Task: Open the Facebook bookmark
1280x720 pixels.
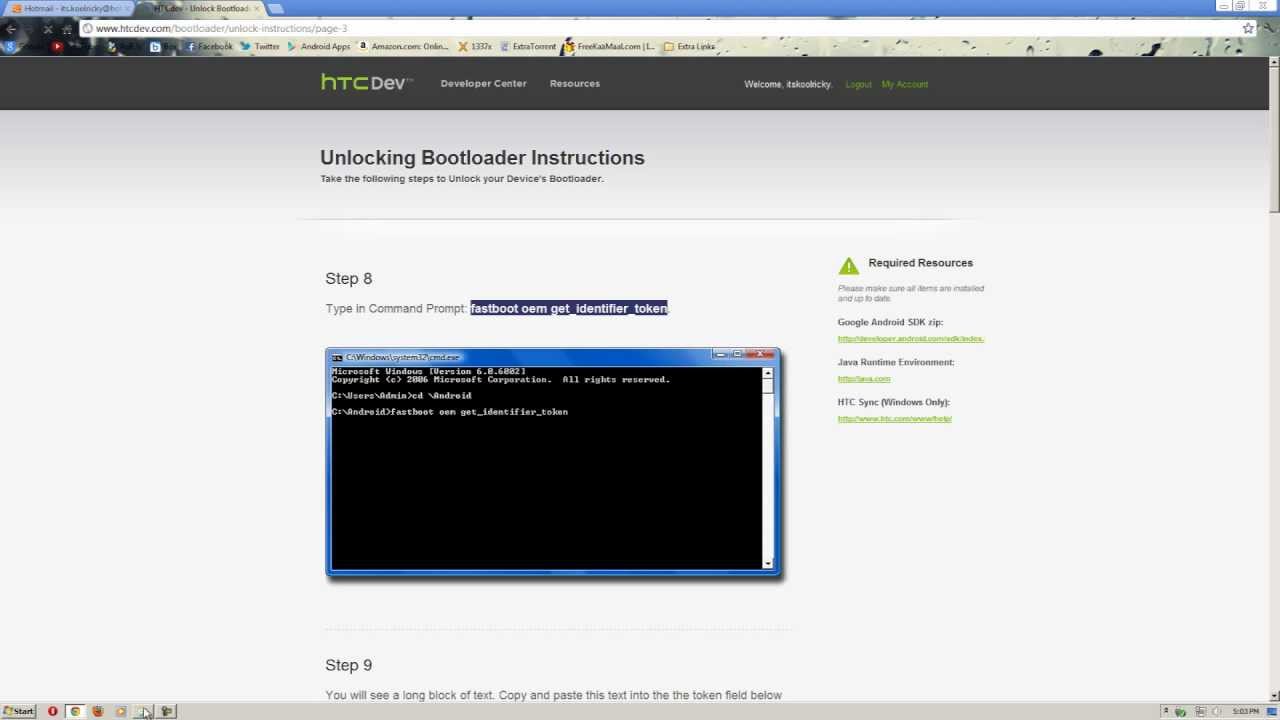Action: click(208, 46)
